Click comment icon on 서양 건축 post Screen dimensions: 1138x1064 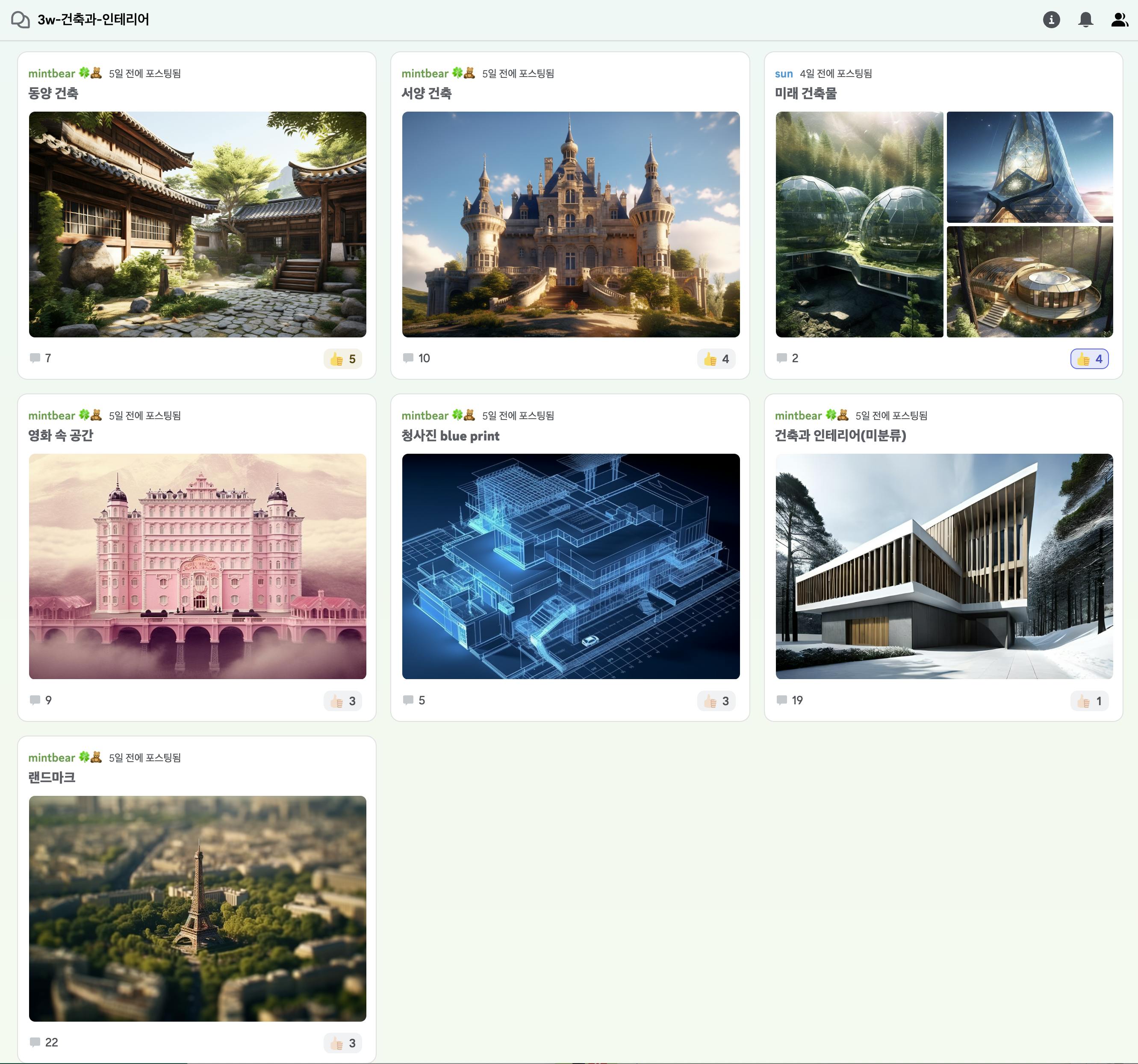click(x=408, y=358)
